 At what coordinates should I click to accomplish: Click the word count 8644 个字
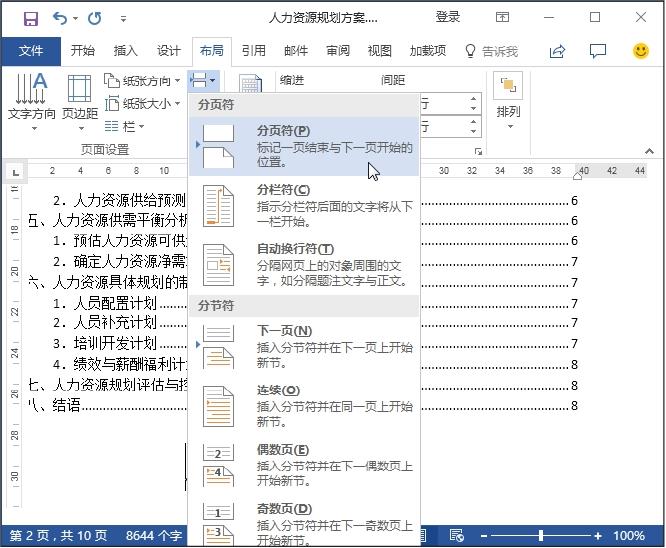154,536
